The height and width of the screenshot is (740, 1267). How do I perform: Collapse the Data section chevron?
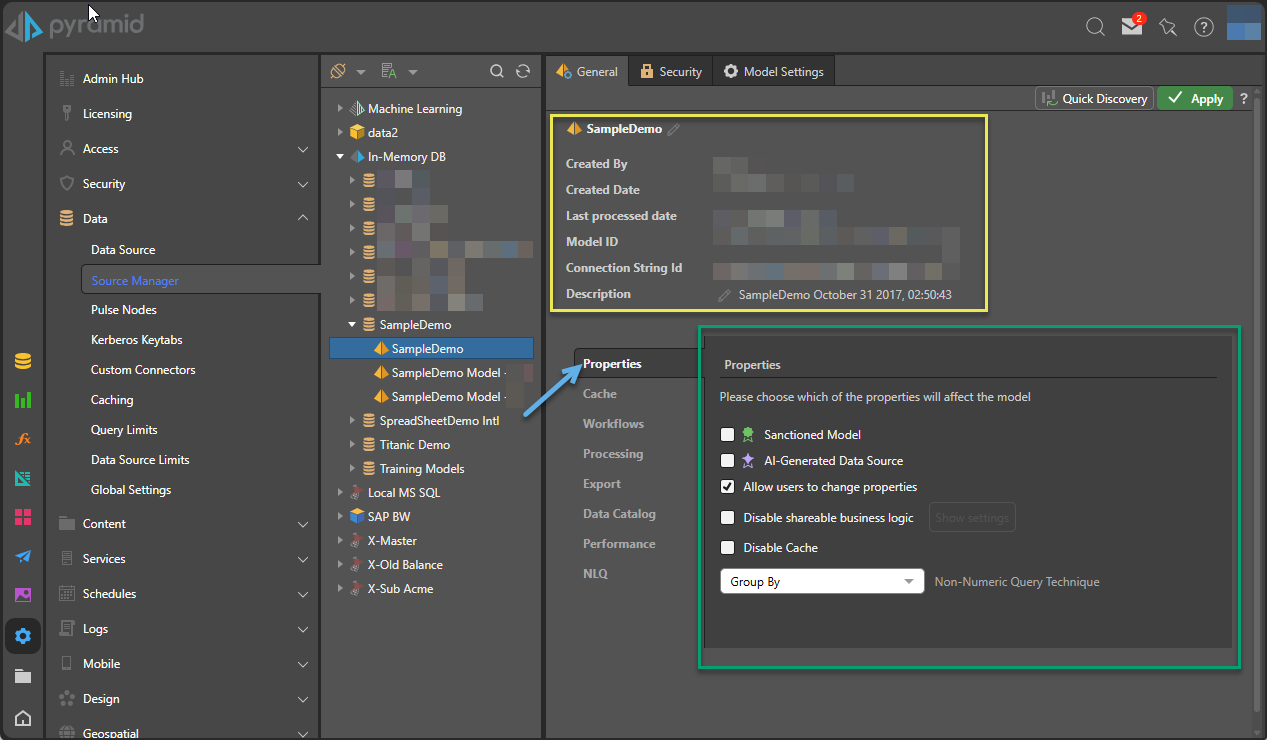(x=303, y=218)
